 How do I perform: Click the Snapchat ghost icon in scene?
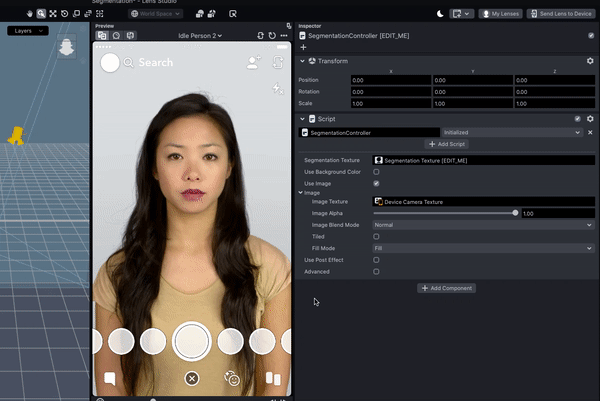[67, 47]
